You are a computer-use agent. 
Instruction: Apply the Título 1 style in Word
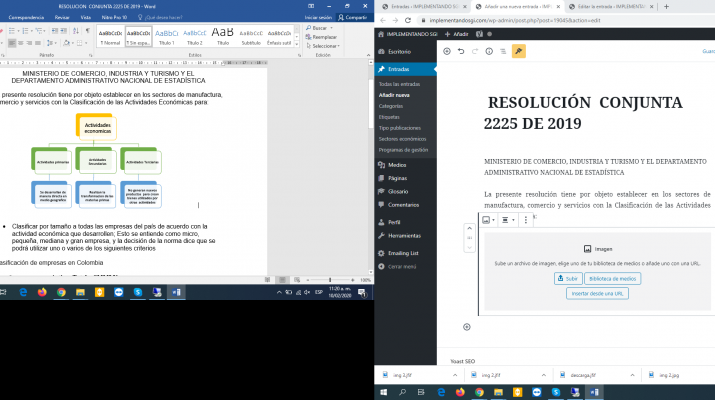point(166,37)
